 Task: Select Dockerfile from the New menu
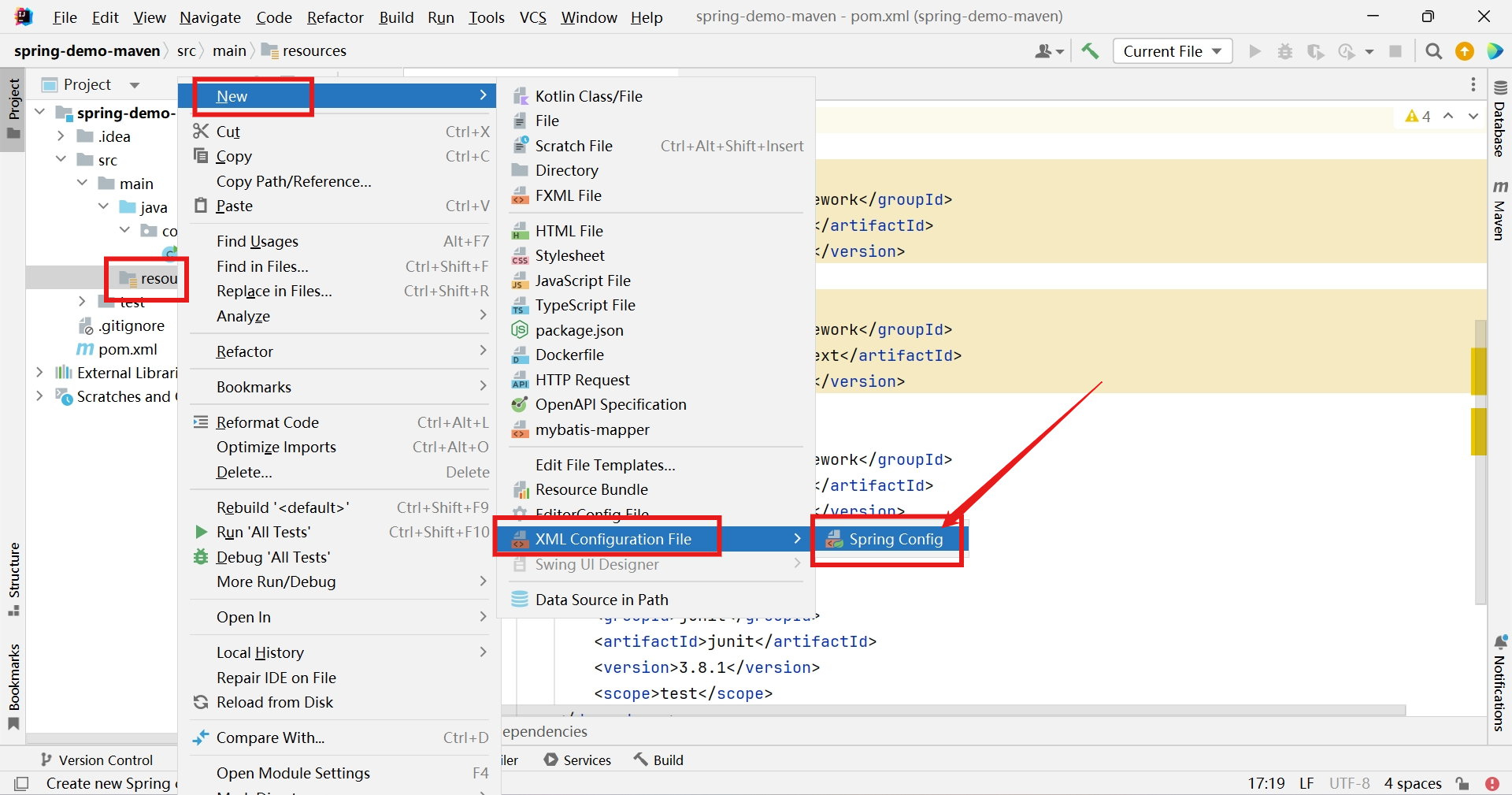coord(655,355)
